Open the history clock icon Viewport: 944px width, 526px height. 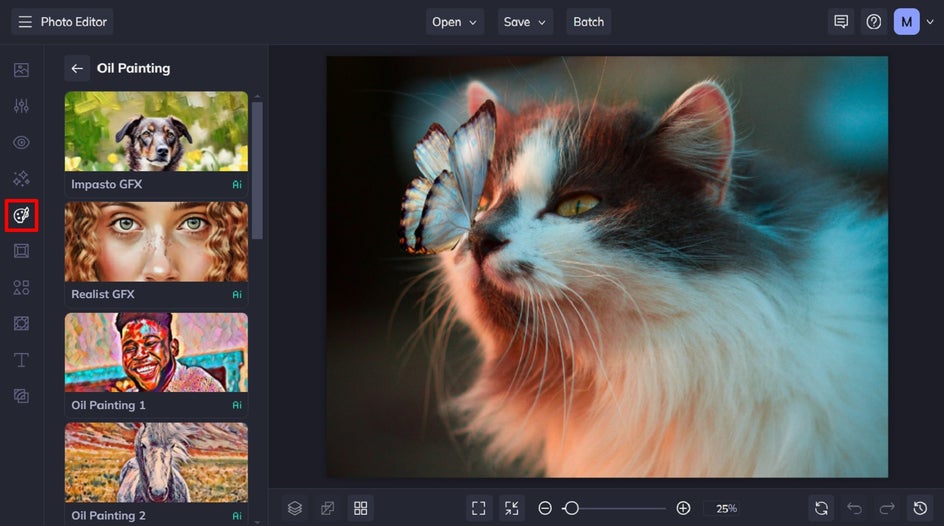pyautogui.click(x=920, y=509)
